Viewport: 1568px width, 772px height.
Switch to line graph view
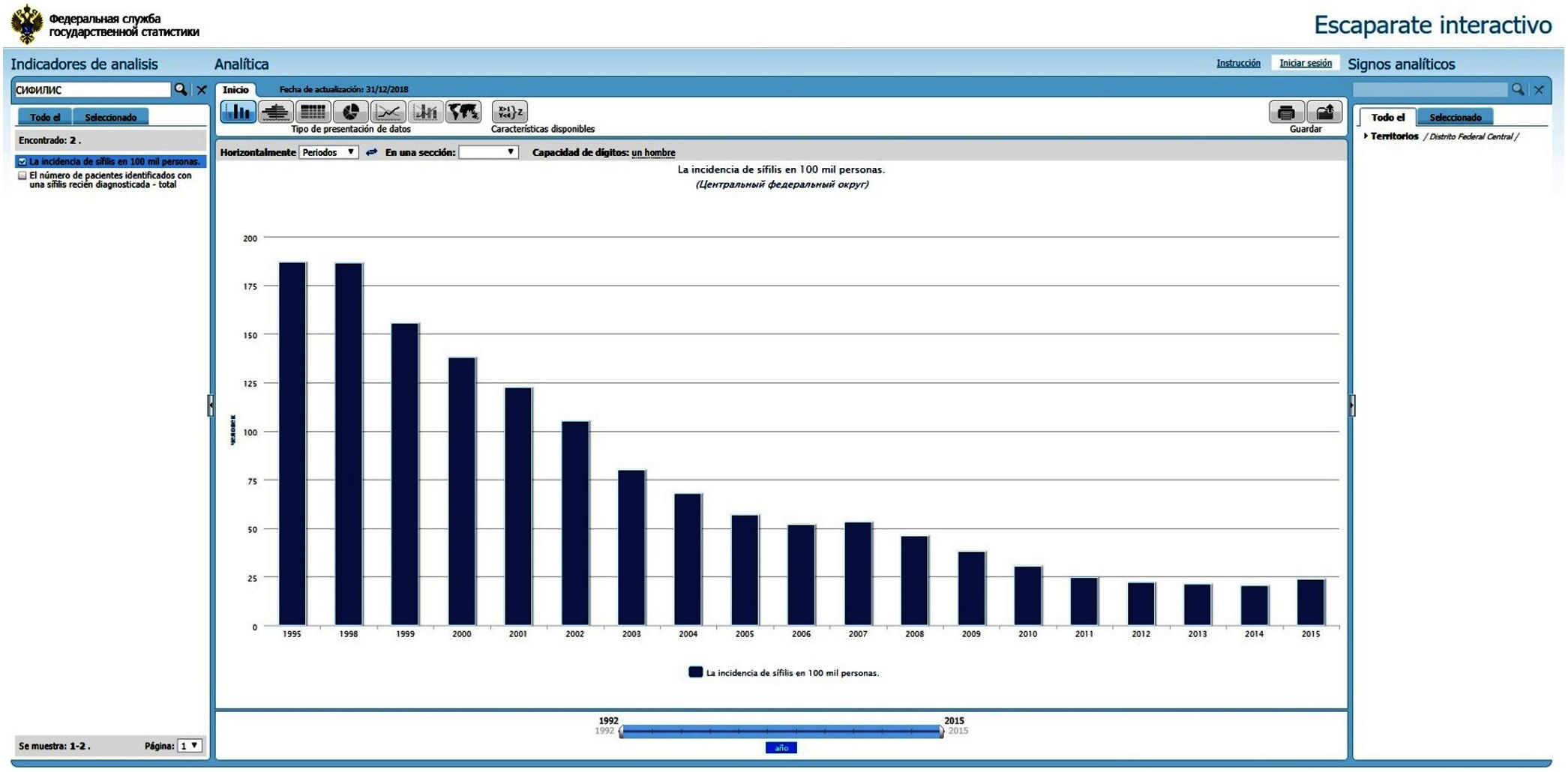[x=388, y=112]
